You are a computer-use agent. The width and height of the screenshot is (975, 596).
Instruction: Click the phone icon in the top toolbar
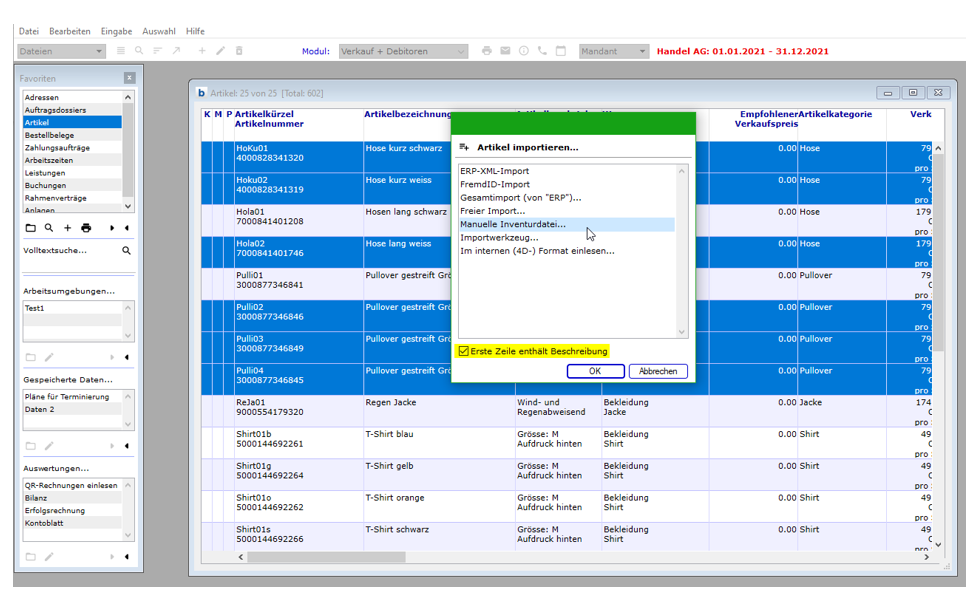pos(542,51)
